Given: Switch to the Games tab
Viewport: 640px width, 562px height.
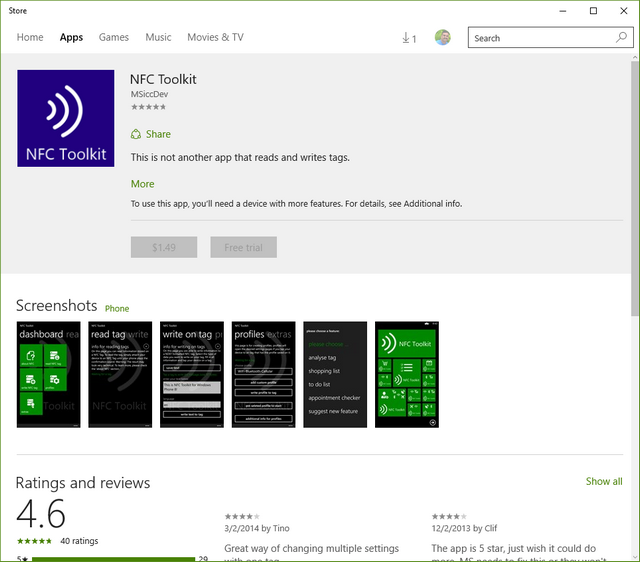Looking at the screenshot, I should [113, 37].
